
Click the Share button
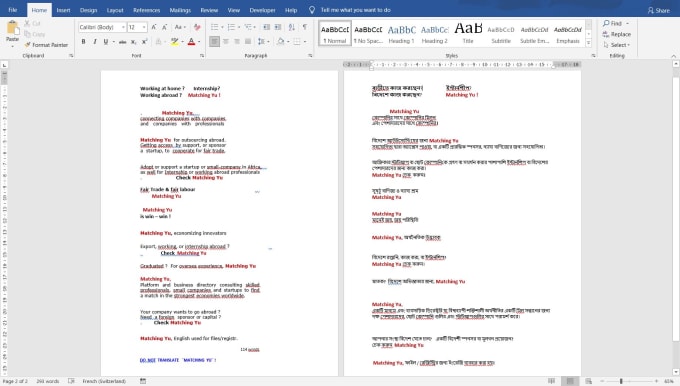click(x=659, y=10)
